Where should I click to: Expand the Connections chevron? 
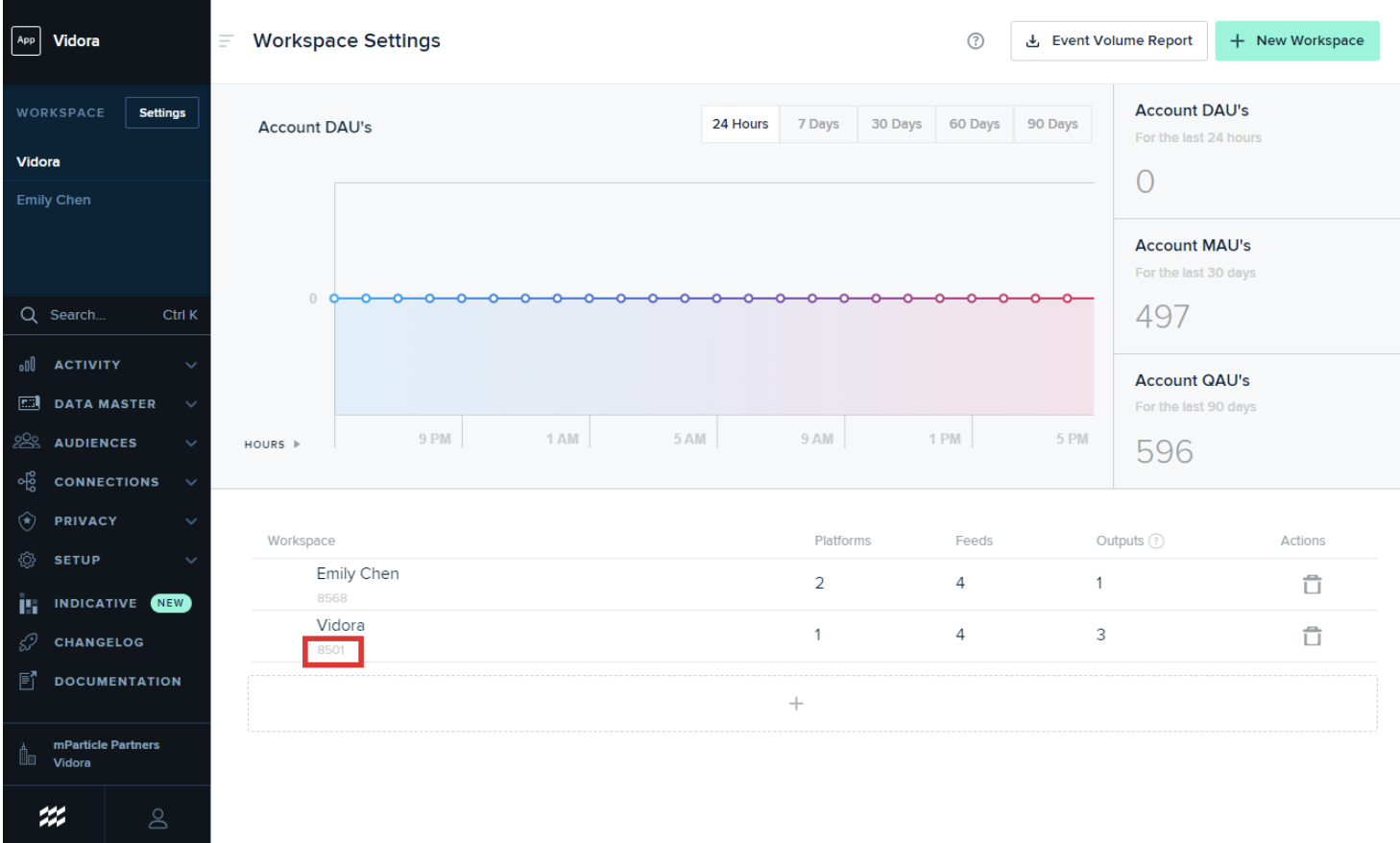[191, 482]
